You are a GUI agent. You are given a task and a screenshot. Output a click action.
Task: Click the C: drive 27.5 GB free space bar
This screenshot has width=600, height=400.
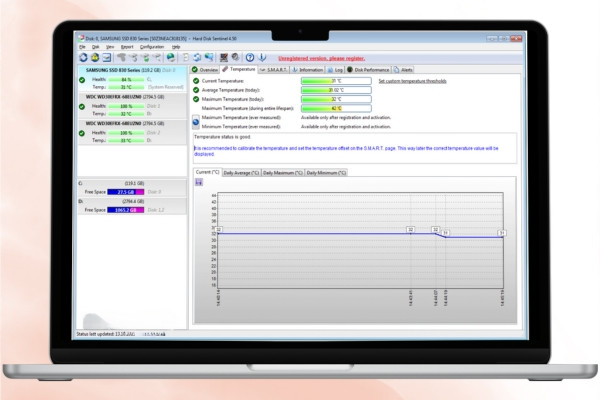tap(126, 192)
